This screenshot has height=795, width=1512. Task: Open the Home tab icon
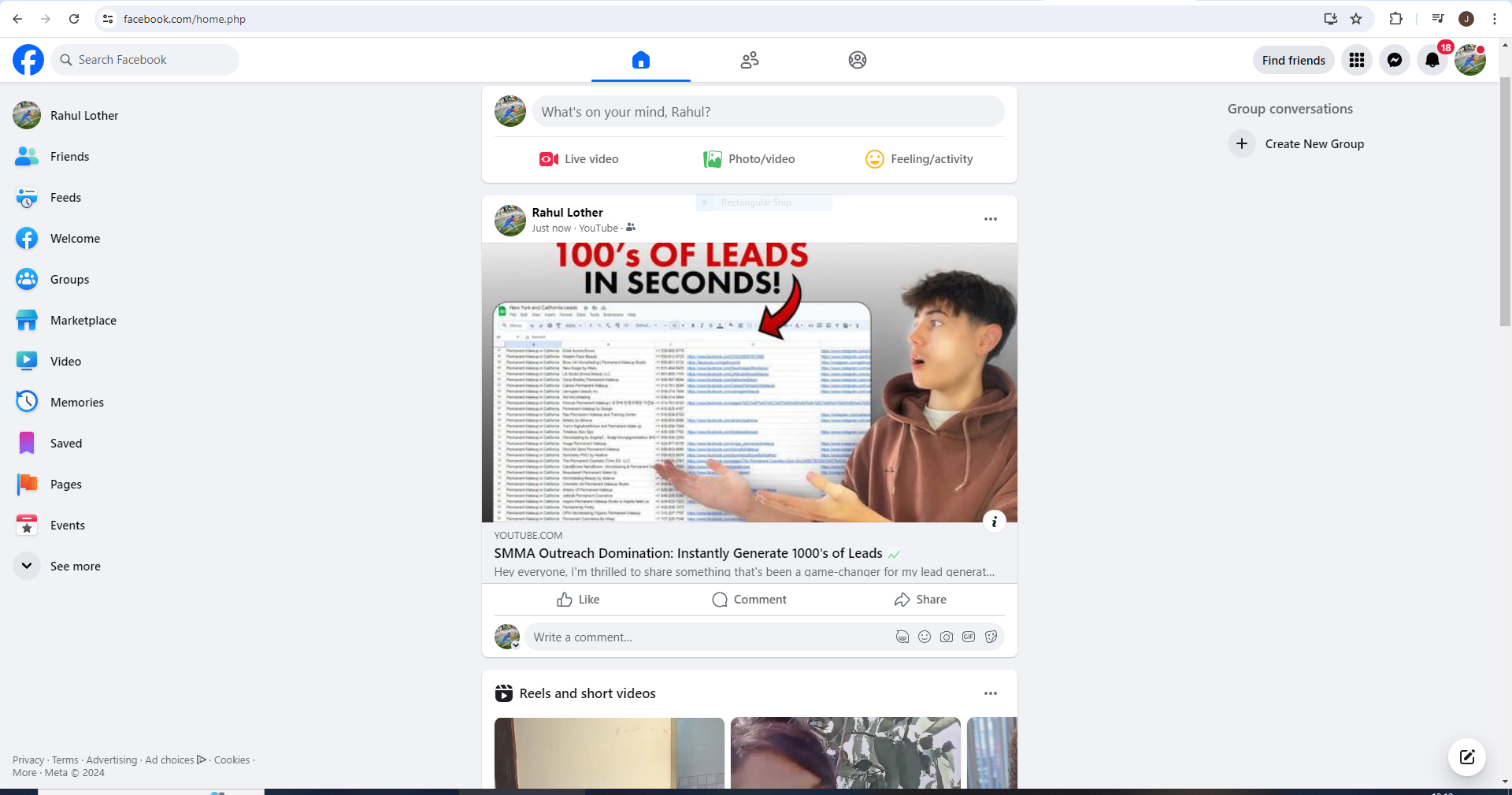pyautogui.click(x=641, y=60)
